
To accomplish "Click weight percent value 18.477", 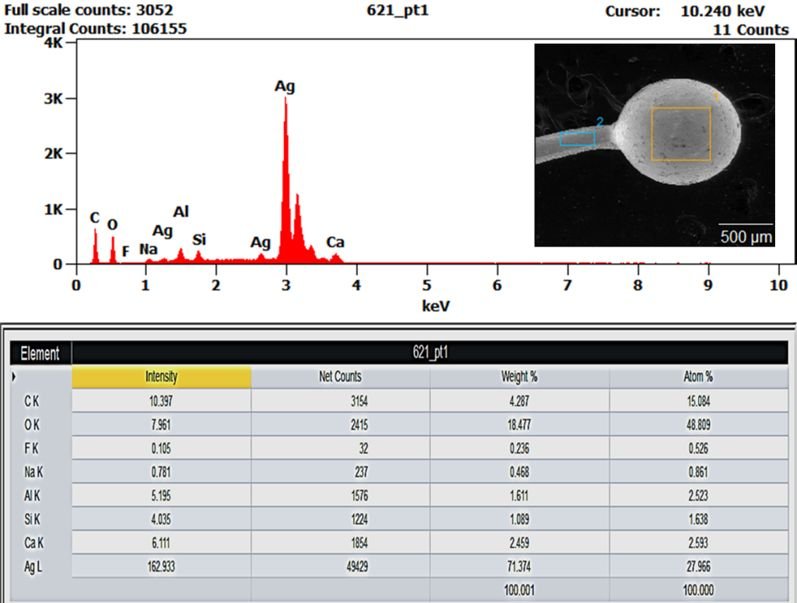I will click(x=519, y=425).
